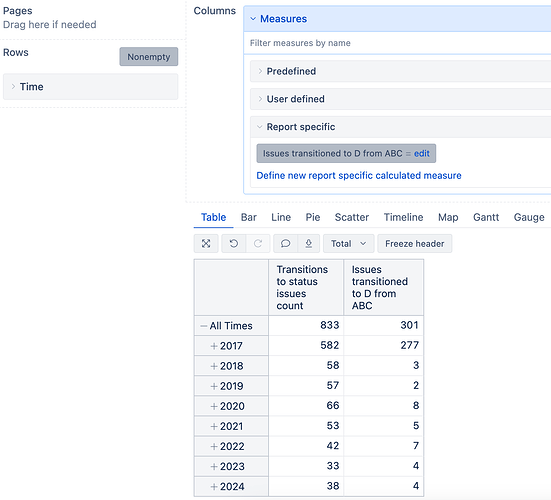
Task: Toggle the Nonempty rows button
Action: click(149, 57)
